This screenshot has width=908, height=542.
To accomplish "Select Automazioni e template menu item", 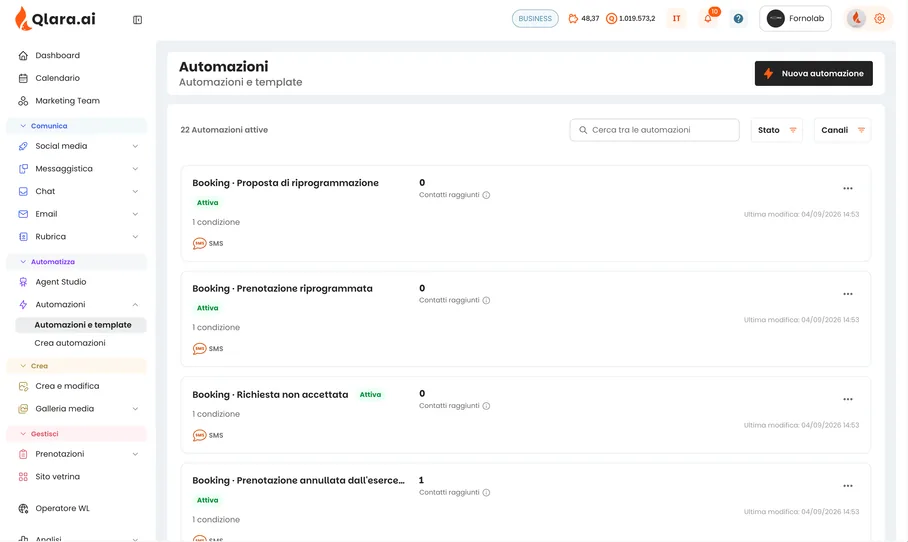I will [x=81, y=325].
